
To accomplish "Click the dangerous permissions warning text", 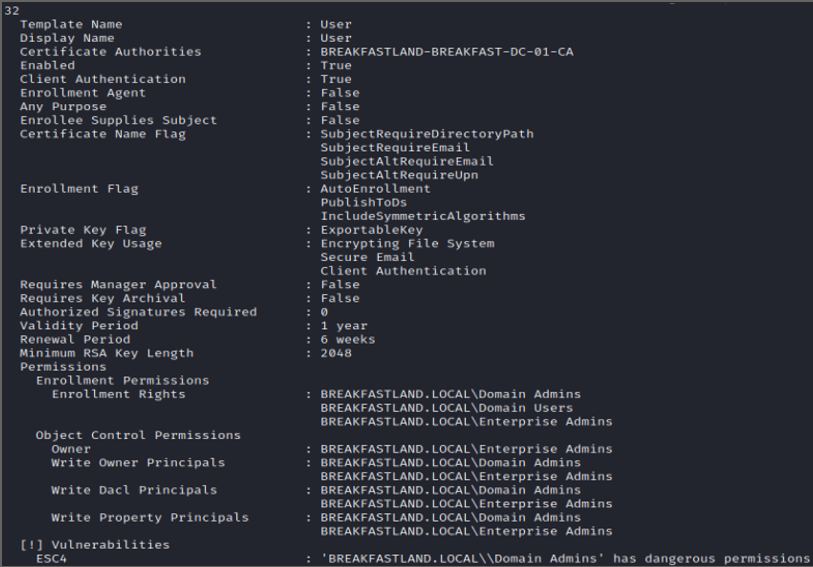I will 565,558.
